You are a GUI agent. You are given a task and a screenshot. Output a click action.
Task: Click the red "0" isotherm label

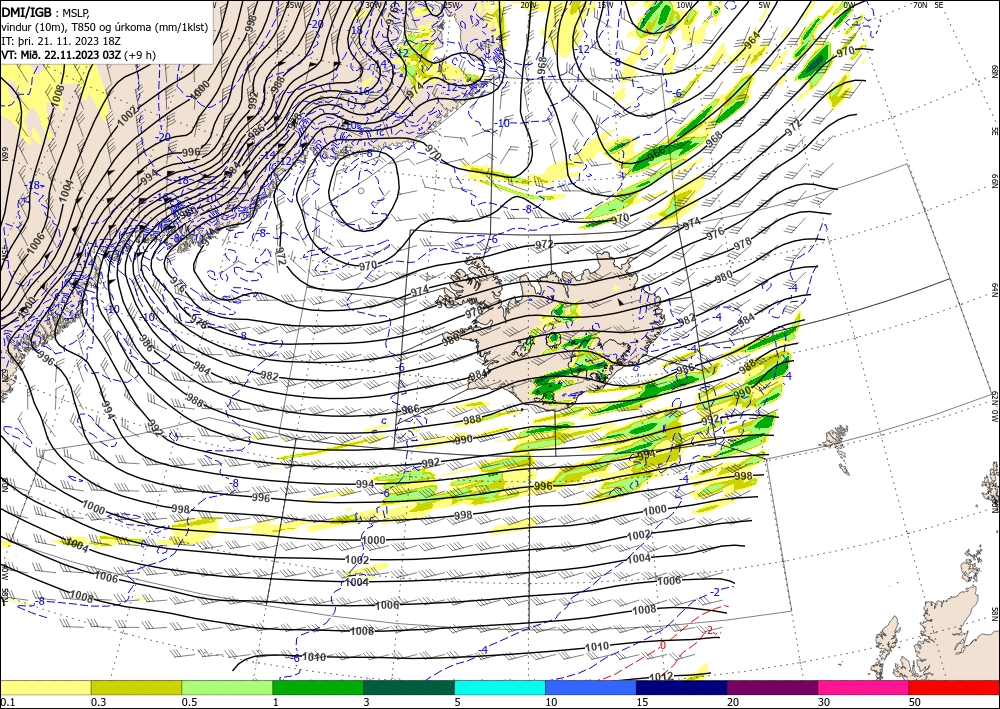663,645
